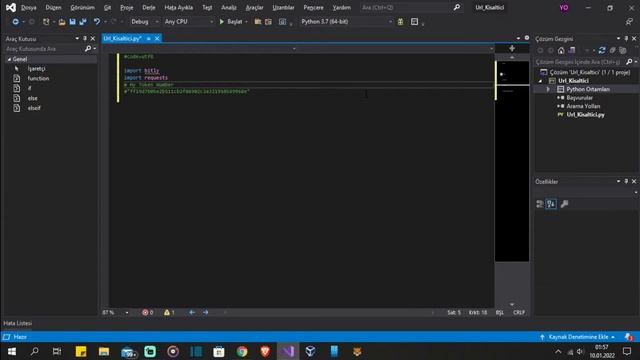Open the Görünüm menu
Image resolution: width=640 pixels, height=360 pixels.
pyautogui.click(x=82, y=7)
